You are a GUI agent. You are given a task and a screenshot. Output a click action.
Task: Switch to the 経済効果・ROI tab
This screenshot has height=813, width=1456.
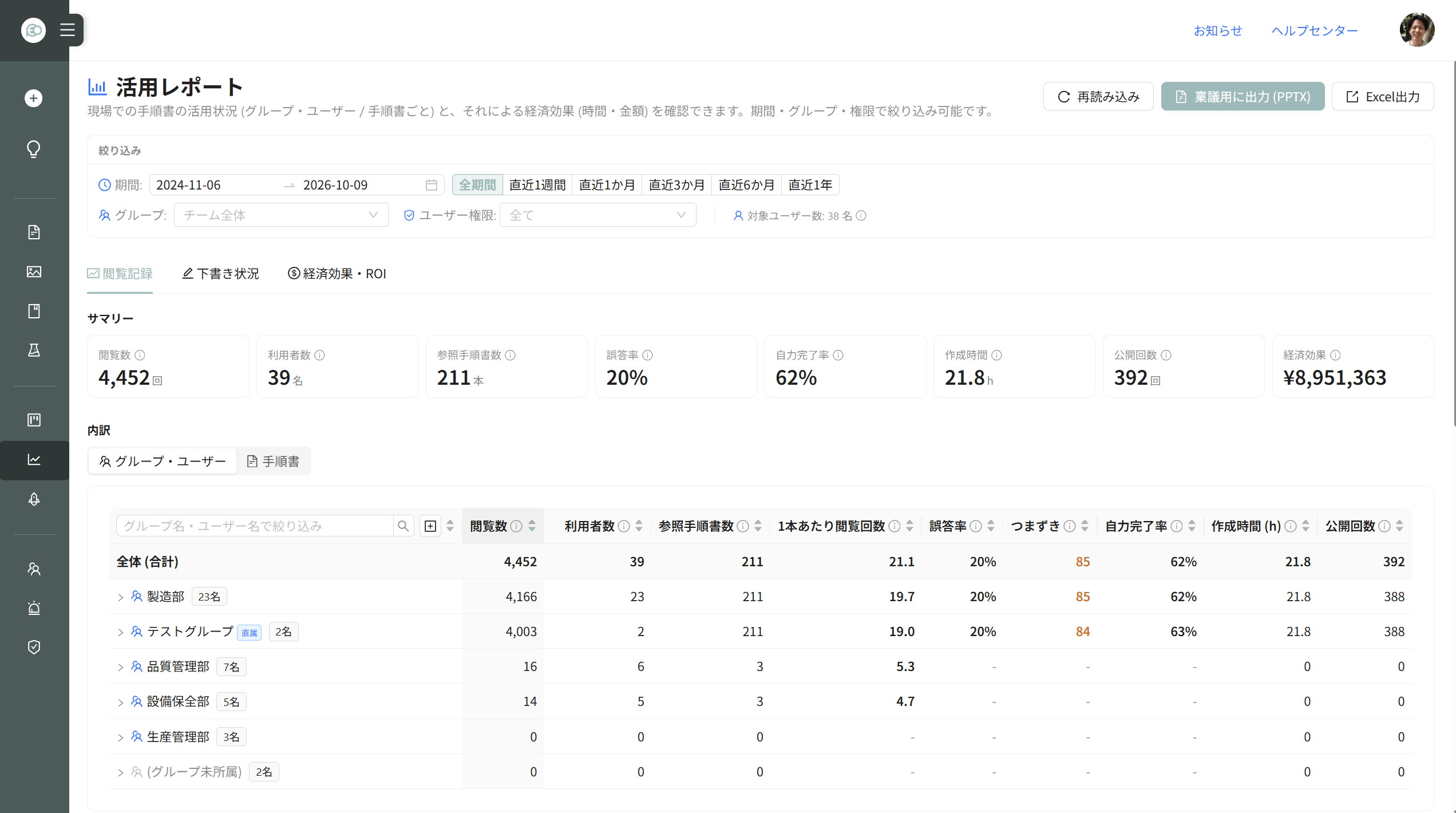pos(337,274)
